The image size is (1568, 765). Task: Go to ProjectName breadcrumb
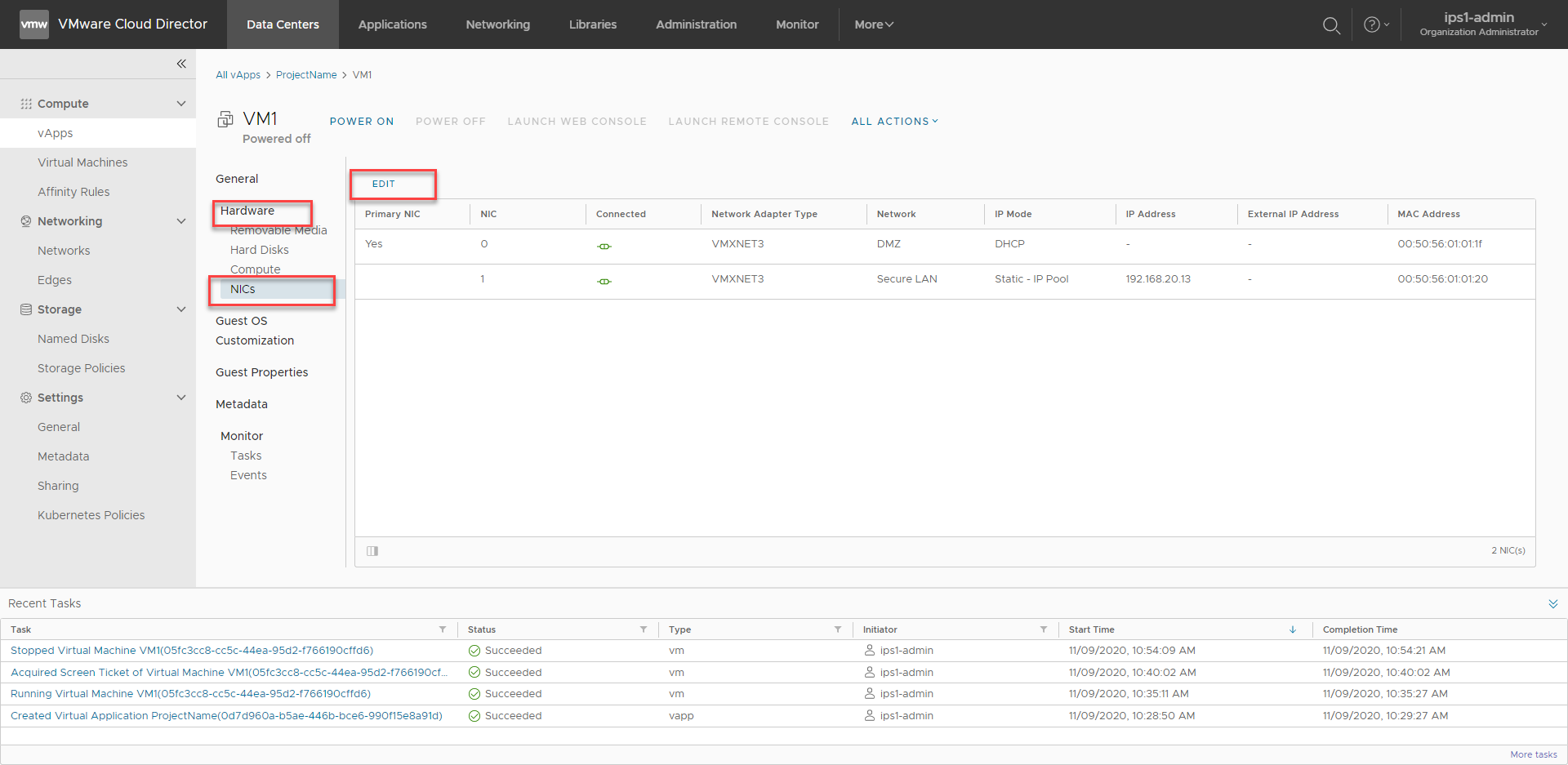click(x=306, y=75)
